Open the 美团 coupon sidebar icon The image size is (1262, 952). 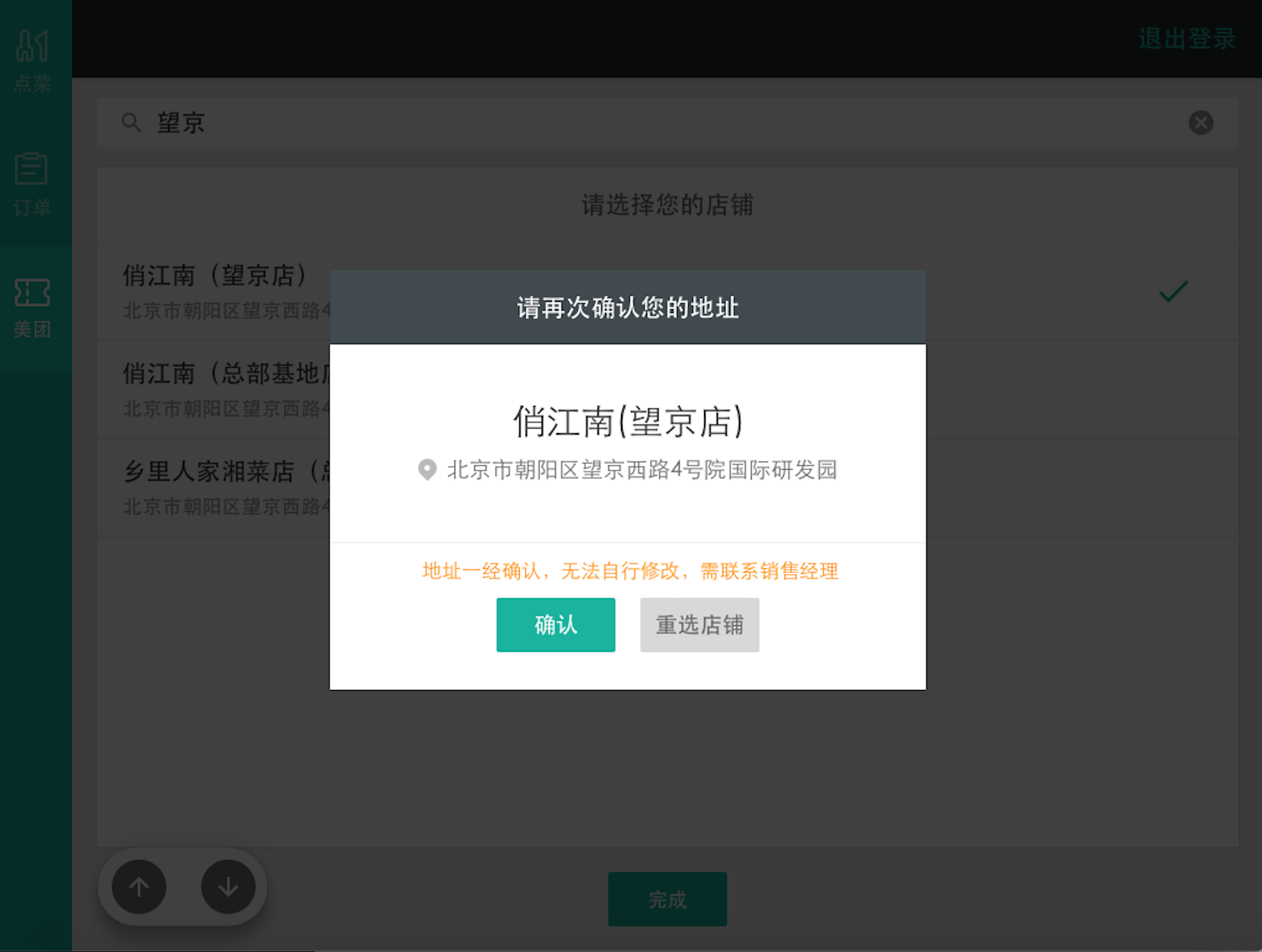32,308
